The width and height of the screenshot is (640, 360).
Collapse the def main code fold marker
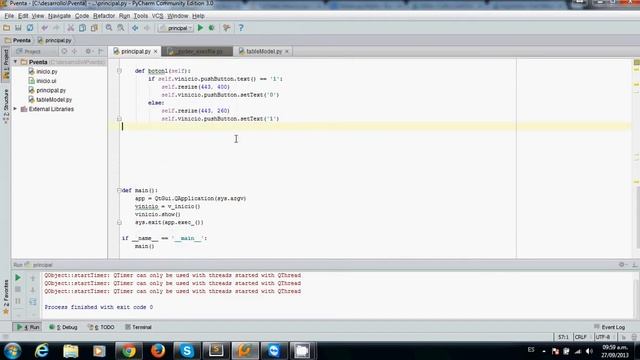119,190
